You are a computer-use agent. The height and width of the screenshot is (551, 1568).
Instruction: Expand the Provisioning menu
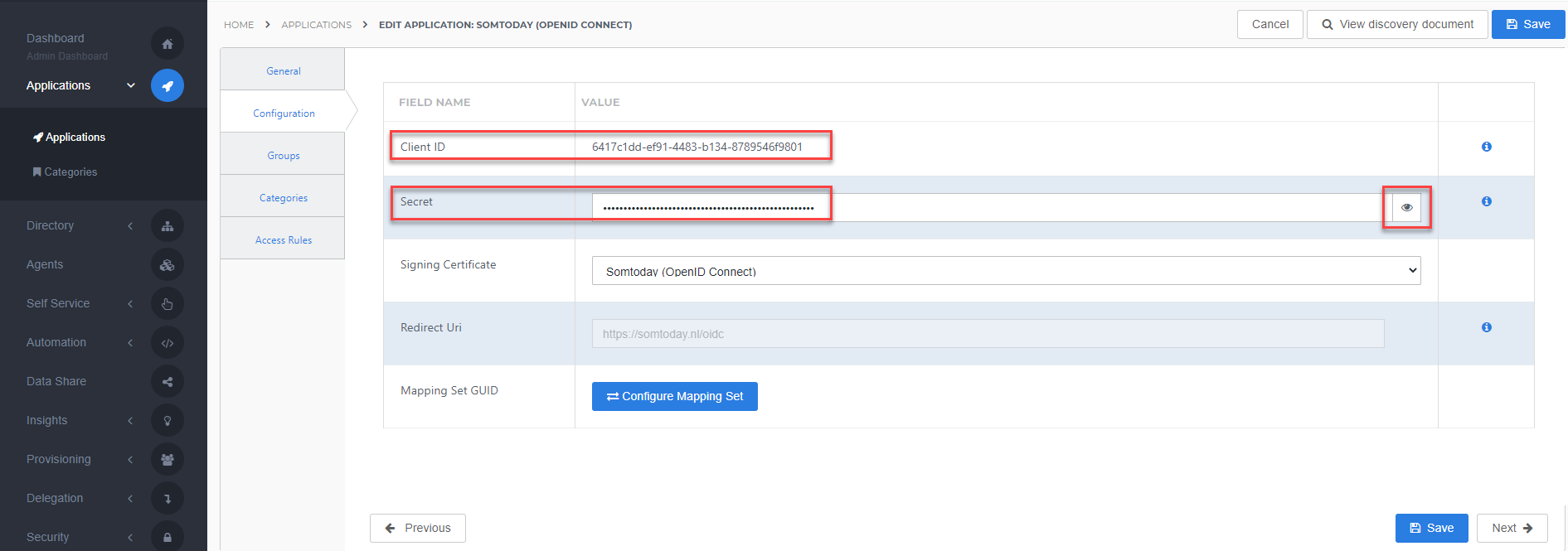pyautogui.click(x=130, y=460)
